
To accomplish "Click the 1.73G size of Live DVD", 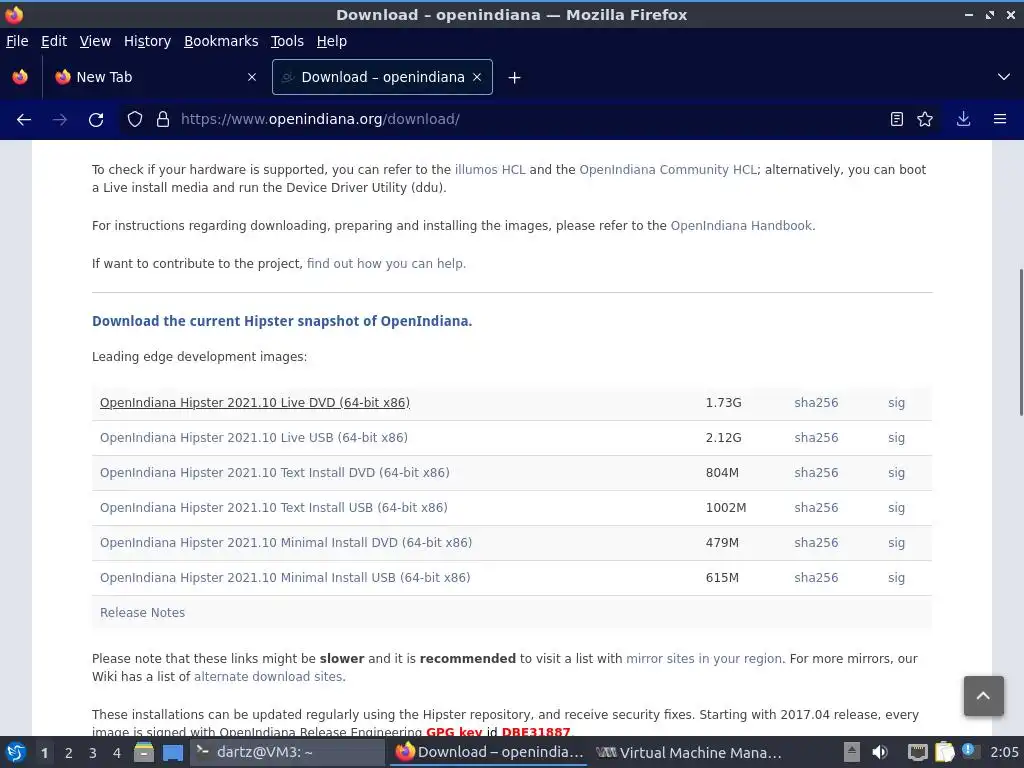I will click(724, 403).
